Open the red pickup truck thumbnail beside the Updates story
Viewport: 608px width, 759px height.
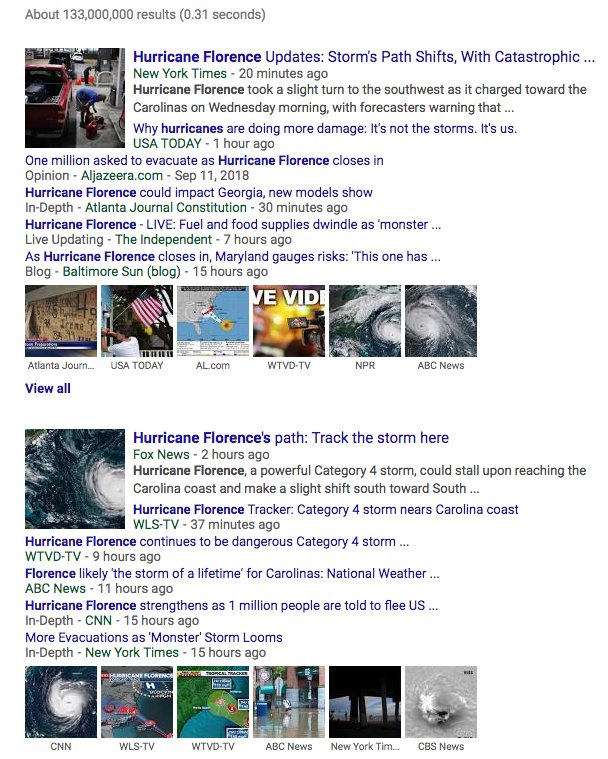[75, 98]
